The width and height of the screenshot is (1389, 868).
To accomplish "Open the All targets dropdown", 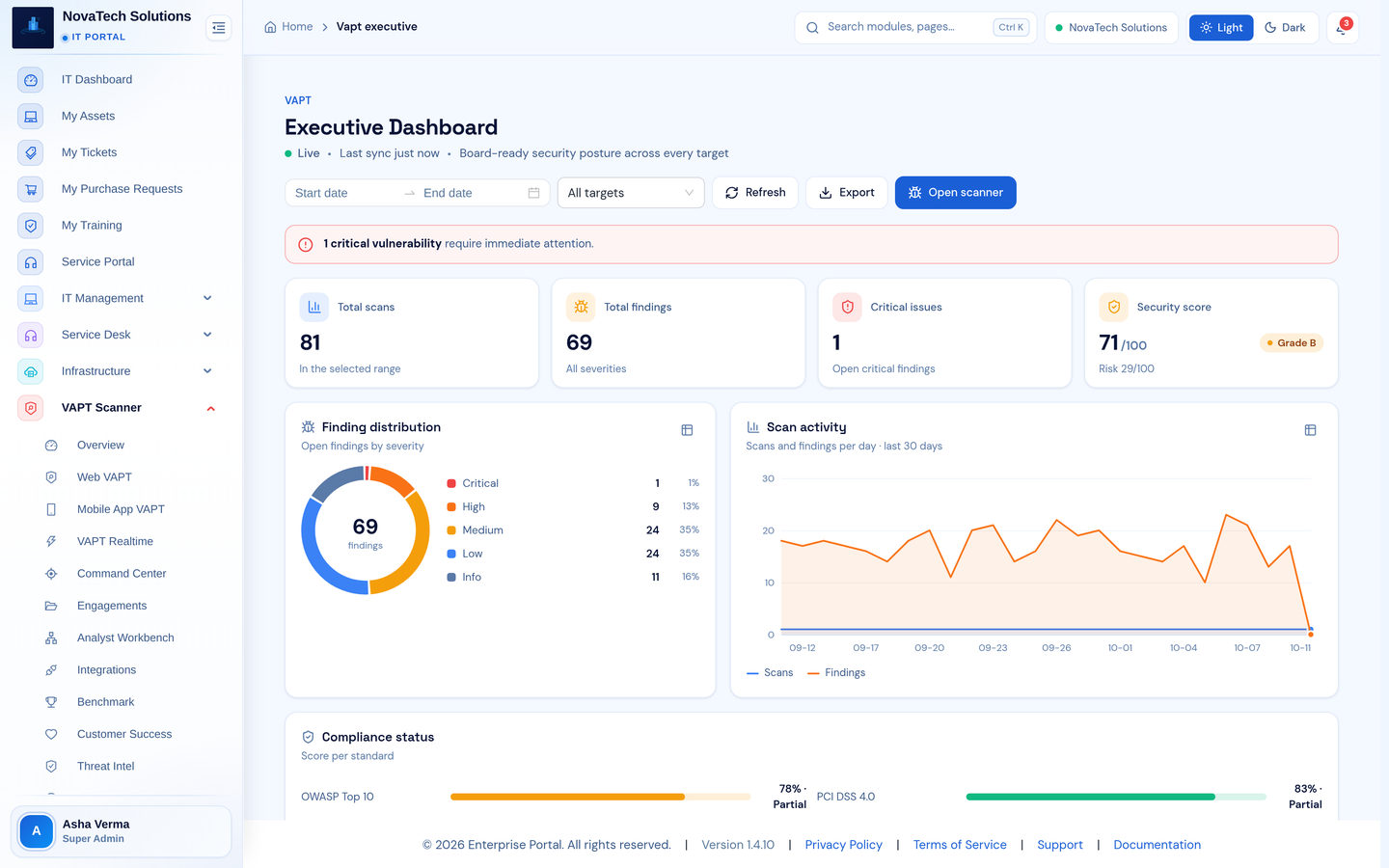I will pyautogui.click(x=631, y=193).
